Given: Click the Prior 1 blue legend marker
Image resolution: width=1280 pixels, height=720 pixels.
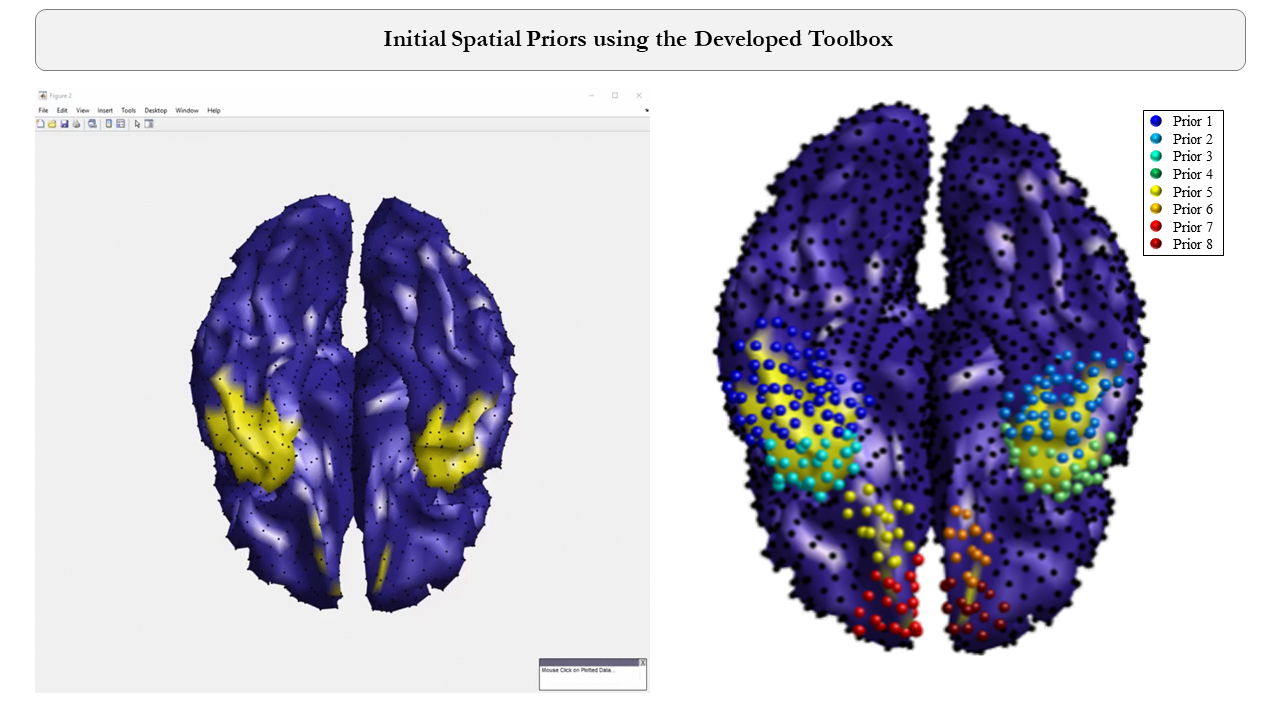Looking at the screenshot, I should pyautogui.click(x=1156, y=121).
